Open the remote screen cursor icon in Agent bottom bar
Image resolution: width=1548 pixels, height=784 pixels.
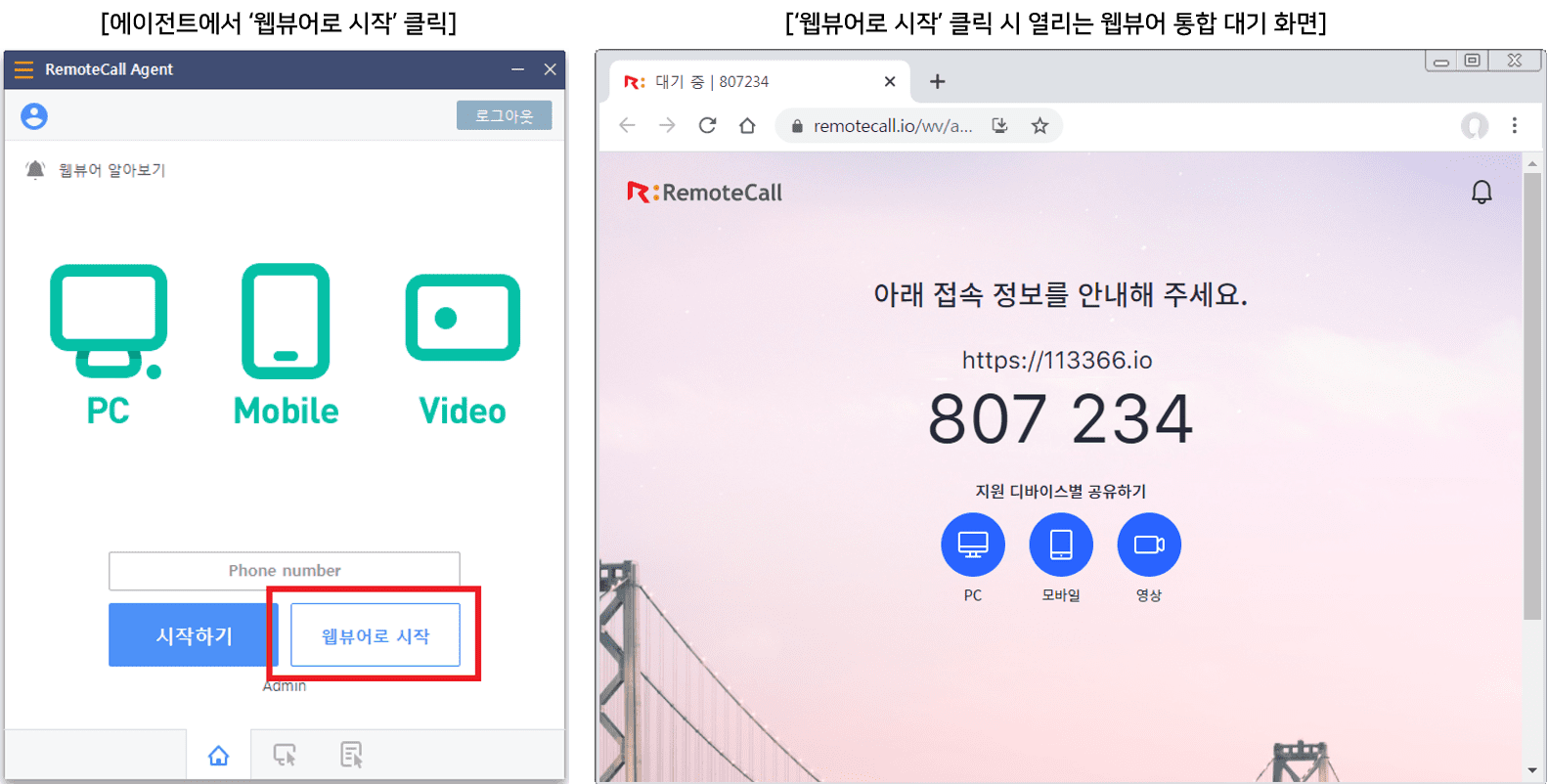click(x=285, y=755)
